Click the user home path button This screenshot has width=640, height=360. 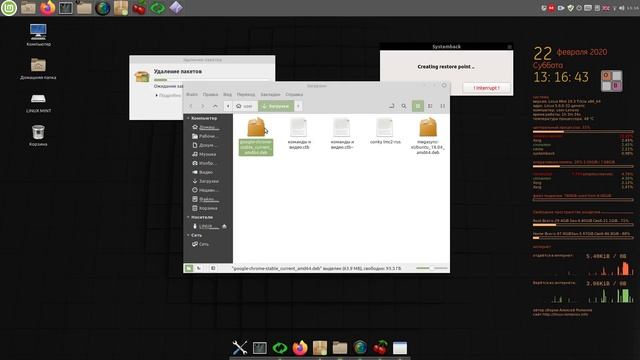click(x=245, y=106)
